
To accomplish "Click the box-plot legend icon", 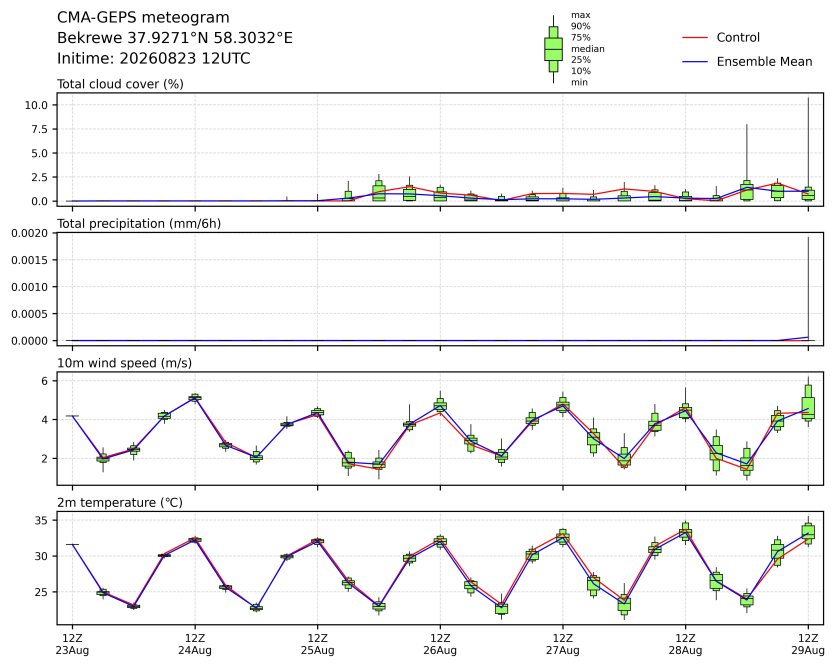I will 553,49.
